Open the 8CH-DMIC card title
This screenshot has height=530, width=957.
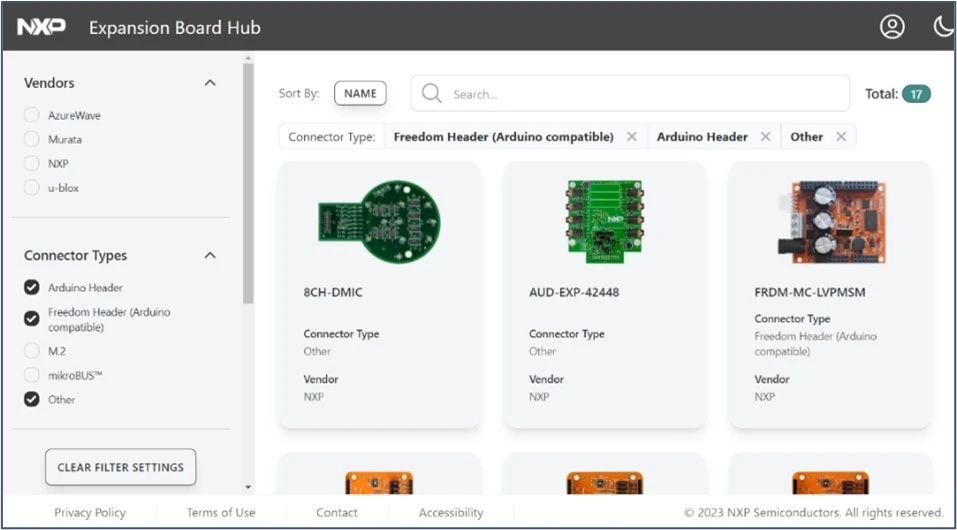pos(333,292)
